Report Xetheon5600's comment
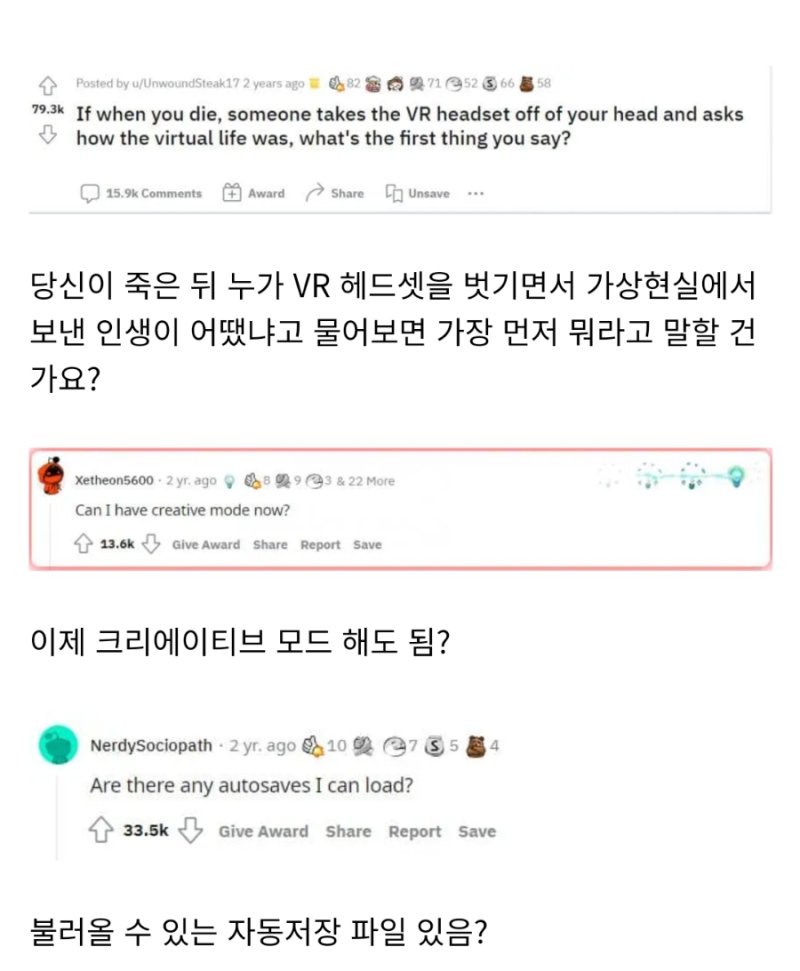The width and height of the screenshot is (800, 971). pos(320,544)
